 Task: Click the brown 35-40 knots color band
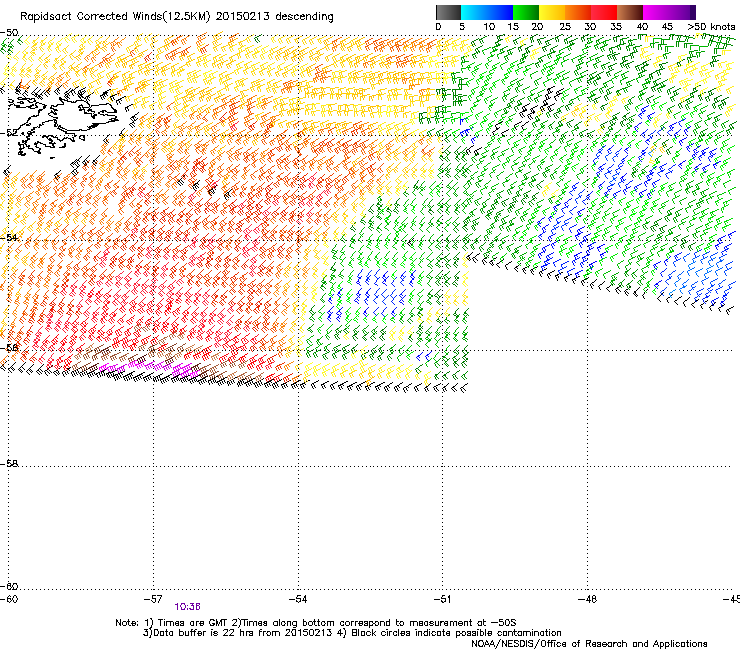[630, 12]
